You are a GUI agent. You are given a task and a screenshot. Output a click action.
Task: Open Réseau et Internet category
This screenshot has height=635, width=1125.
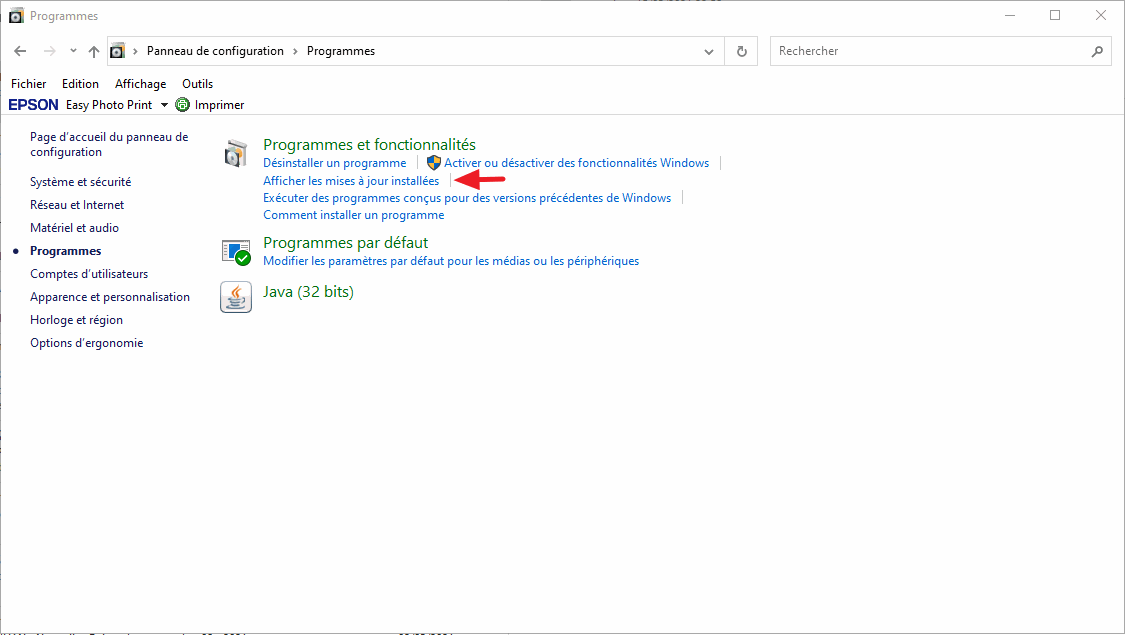77,205
